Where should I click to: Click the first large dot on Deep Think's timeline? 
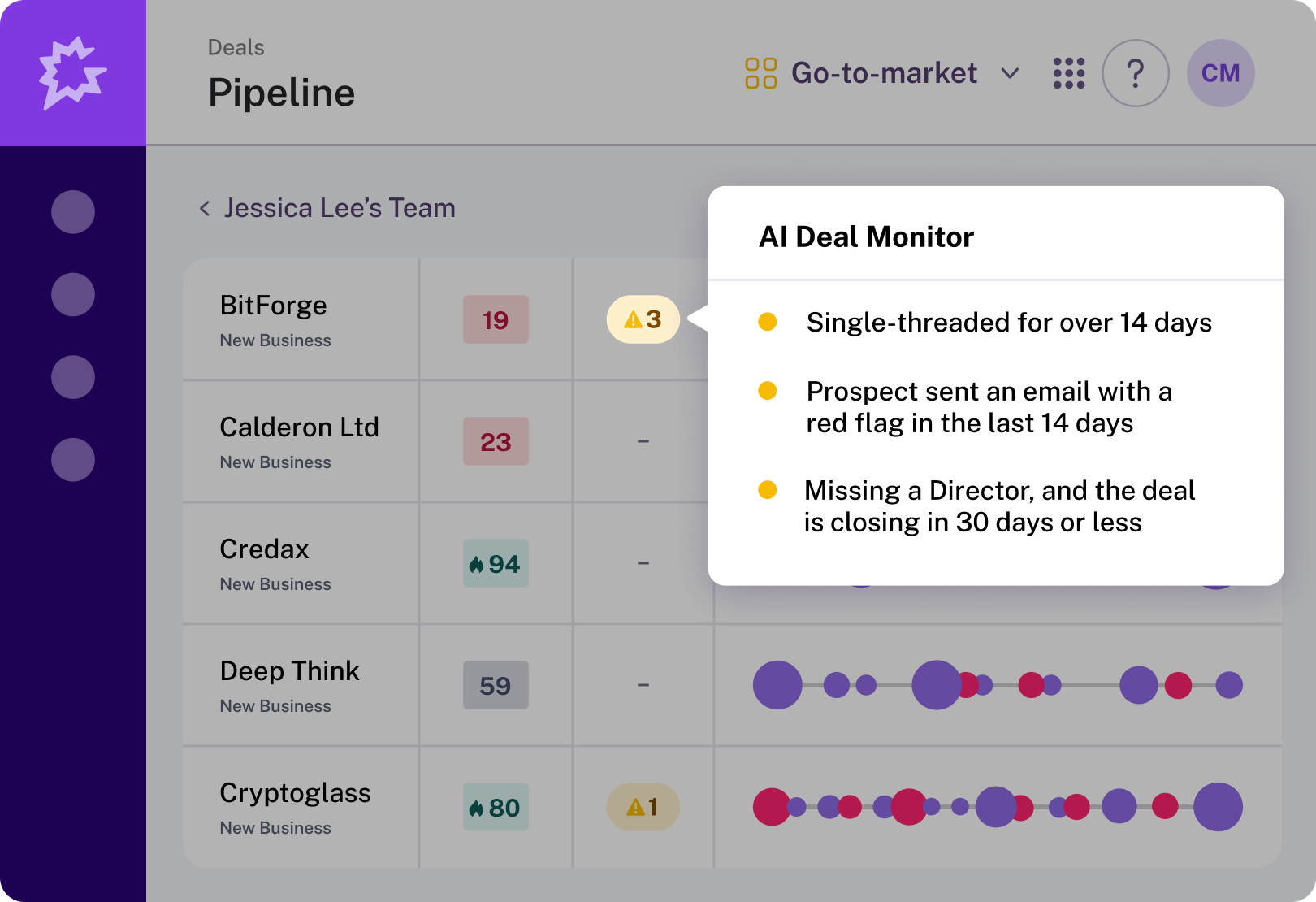(777, 685)
